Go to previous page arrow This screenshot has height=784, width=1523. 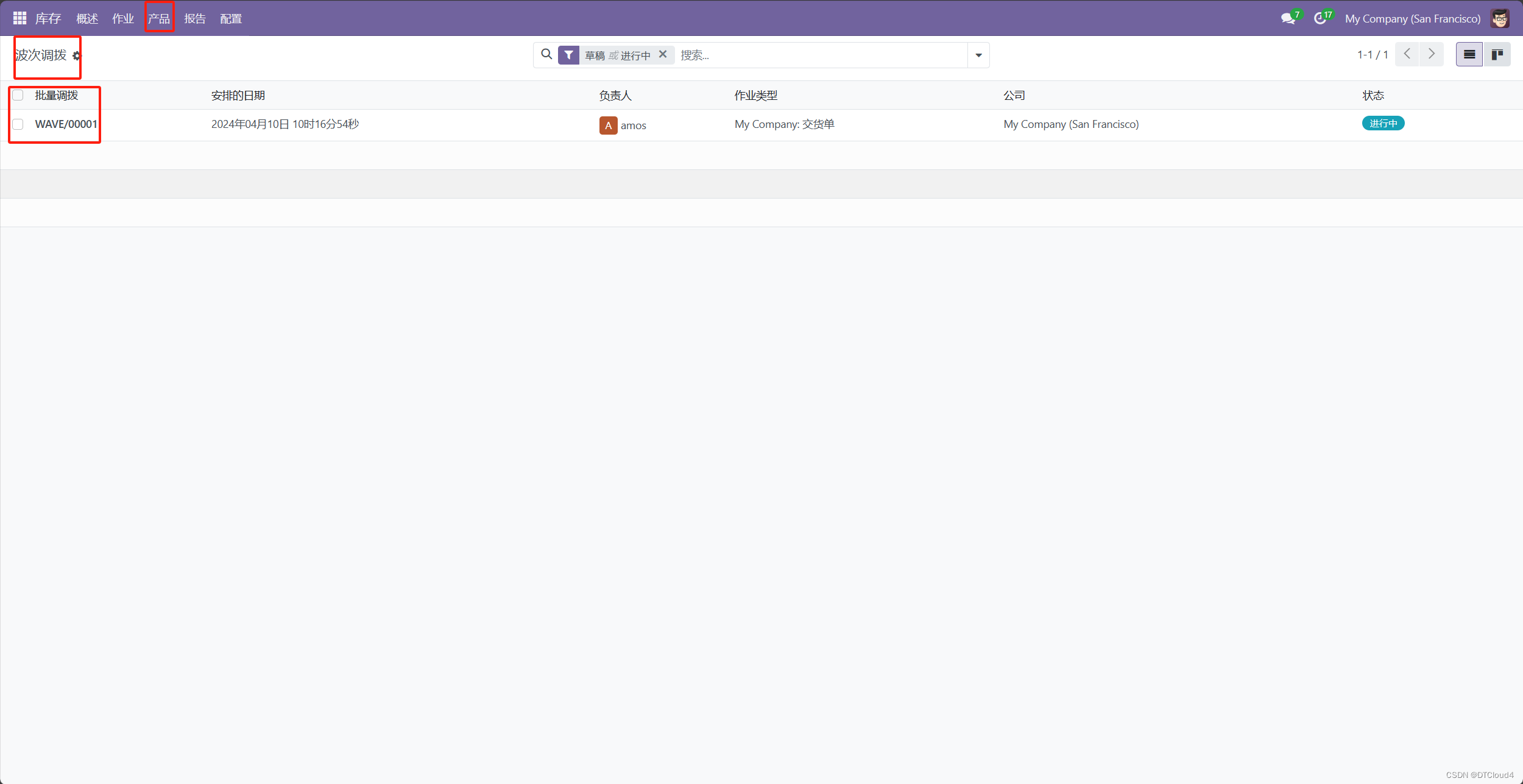[x=1407, y=54]
